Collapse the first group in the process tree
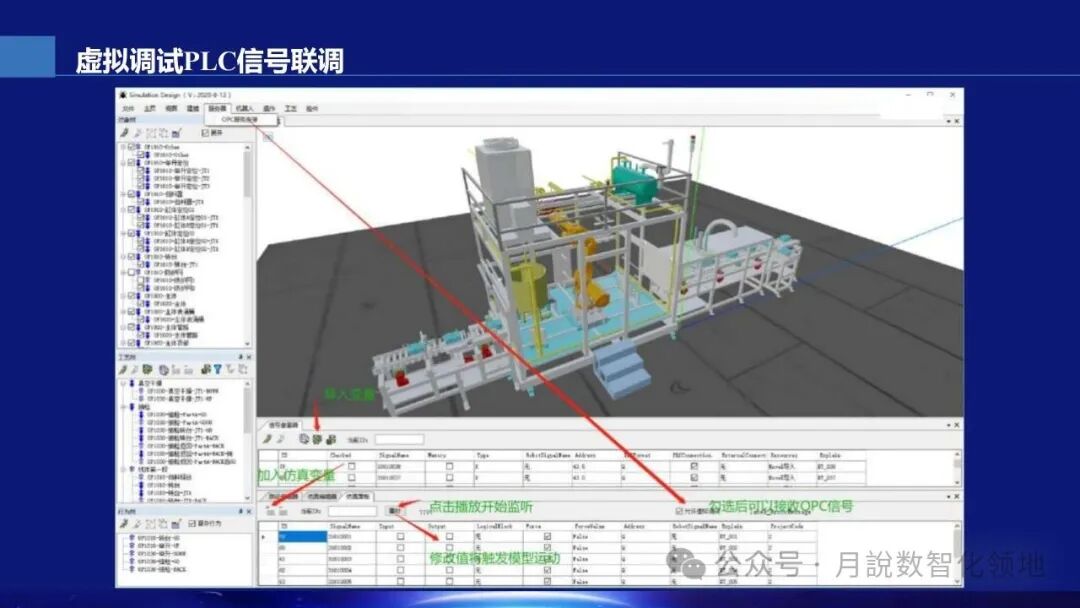Image resolution: width=1080 pixels, height=608 pixels. (123, 383)
